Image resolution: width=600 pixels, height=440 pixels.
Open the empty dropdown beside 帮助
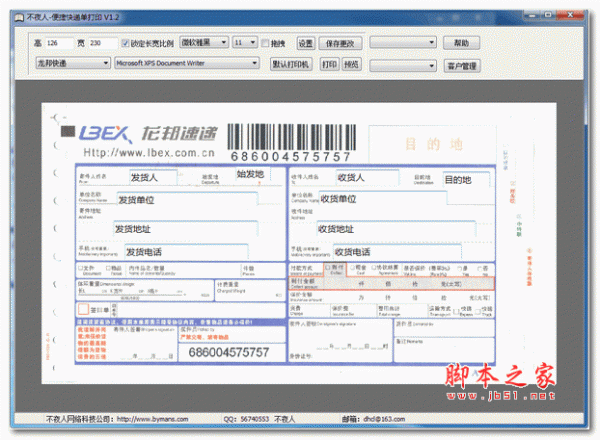click(x=403, y=42)
